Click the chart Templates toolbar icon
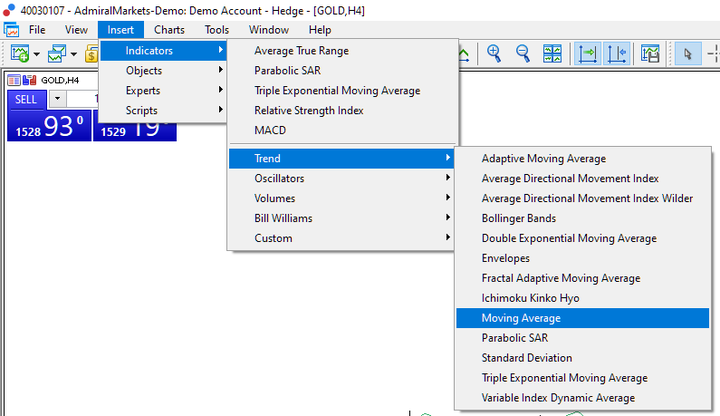 coord(650,54)
